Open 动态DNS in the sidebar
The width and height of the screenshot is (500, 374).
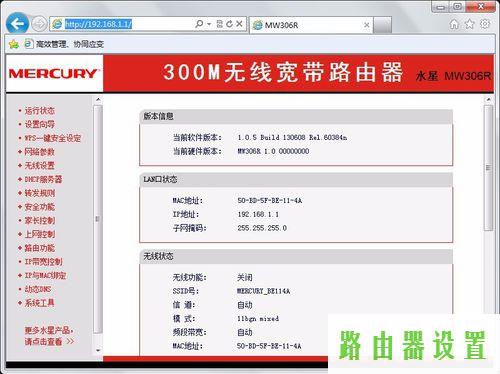coord(38,289)
